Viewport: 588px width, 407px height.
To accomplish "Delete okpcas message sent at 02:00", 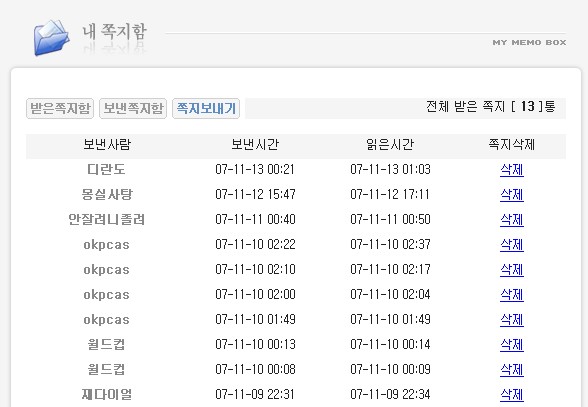I will pos(512,295).
